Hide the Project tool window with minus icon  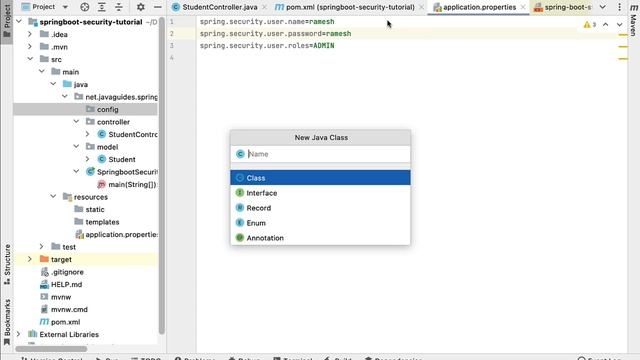tap(158, 7)
